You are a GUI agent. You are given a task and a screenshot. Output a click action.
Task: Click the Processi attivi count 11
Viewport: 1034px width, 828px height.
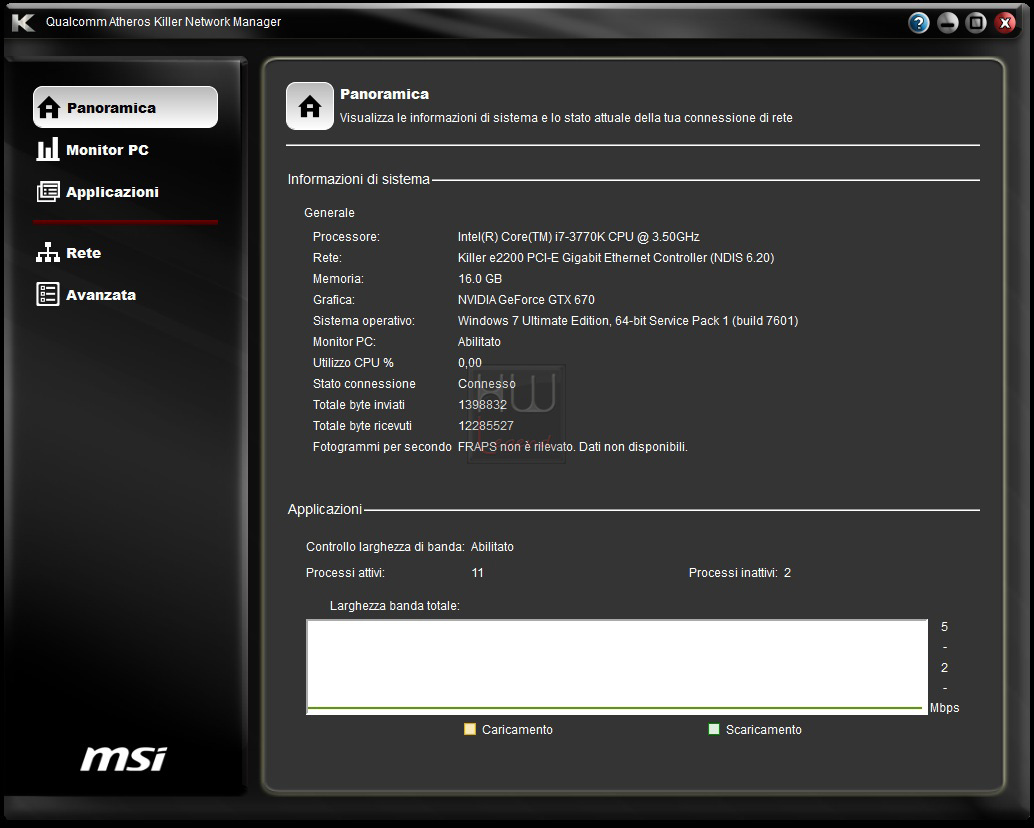tap(477, 573)
